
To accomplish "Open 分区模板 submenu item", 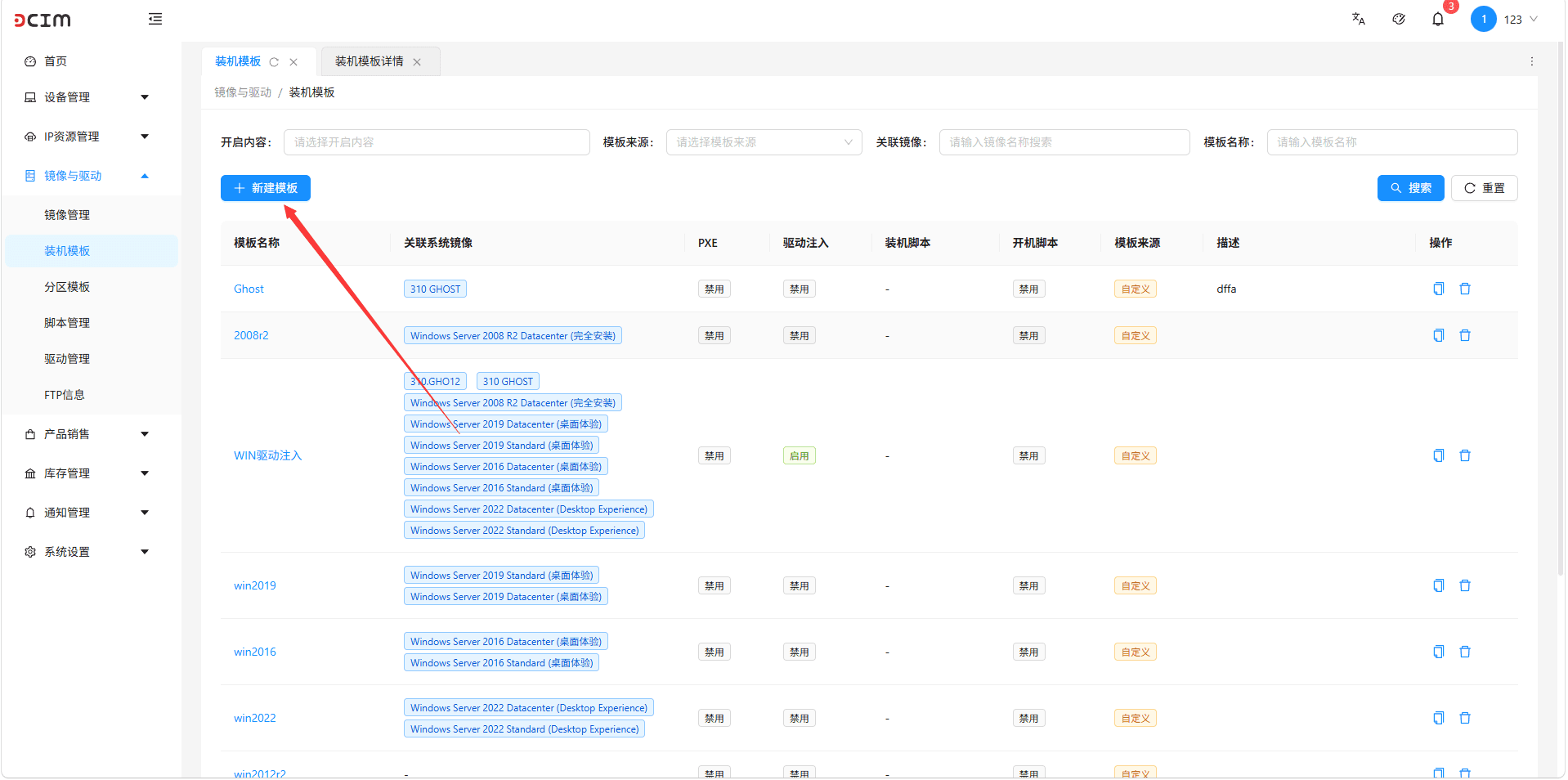I will pos(90,287).
